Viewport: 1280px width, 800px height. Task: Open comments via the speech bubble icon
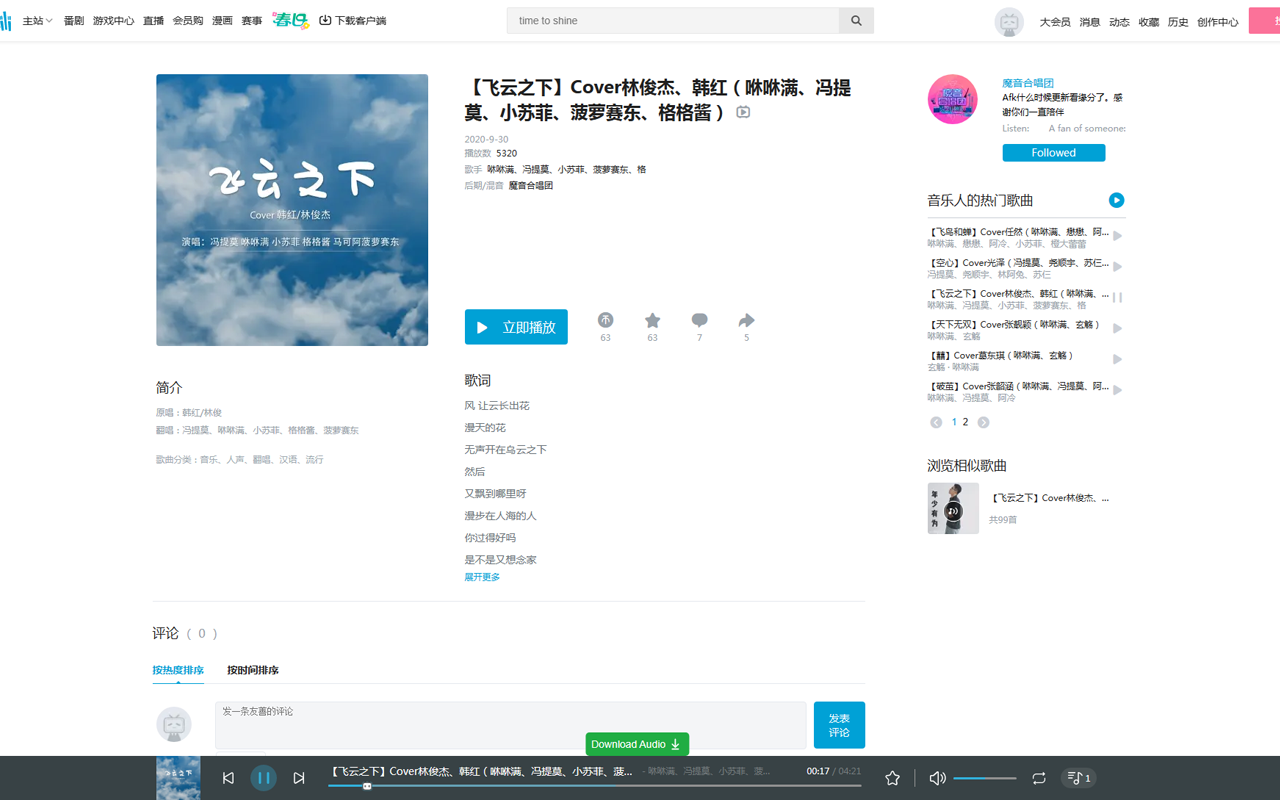pos(699,322)
